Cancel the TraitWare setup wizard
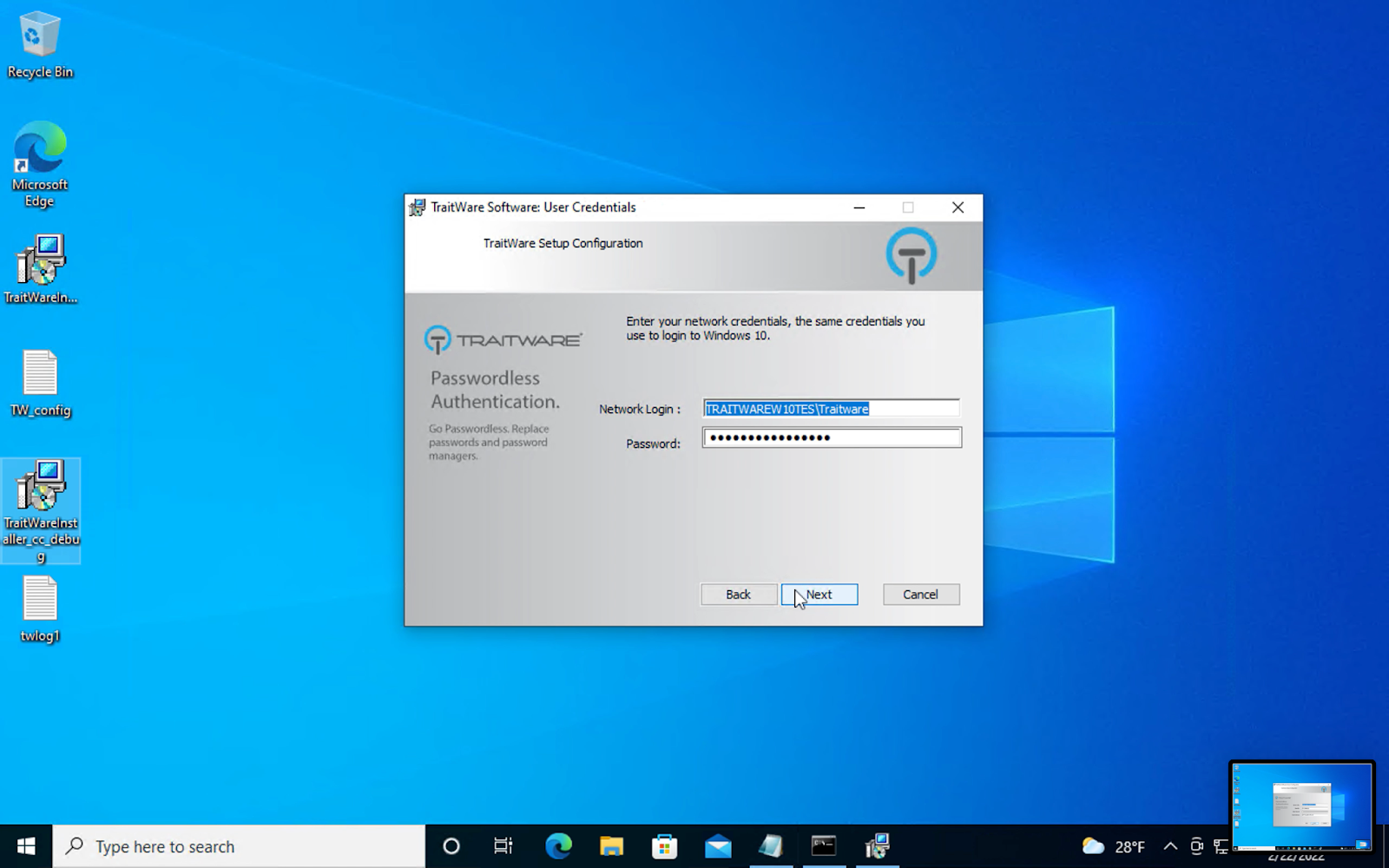This screenshot has width=1389, height=868. coord(921,595)
